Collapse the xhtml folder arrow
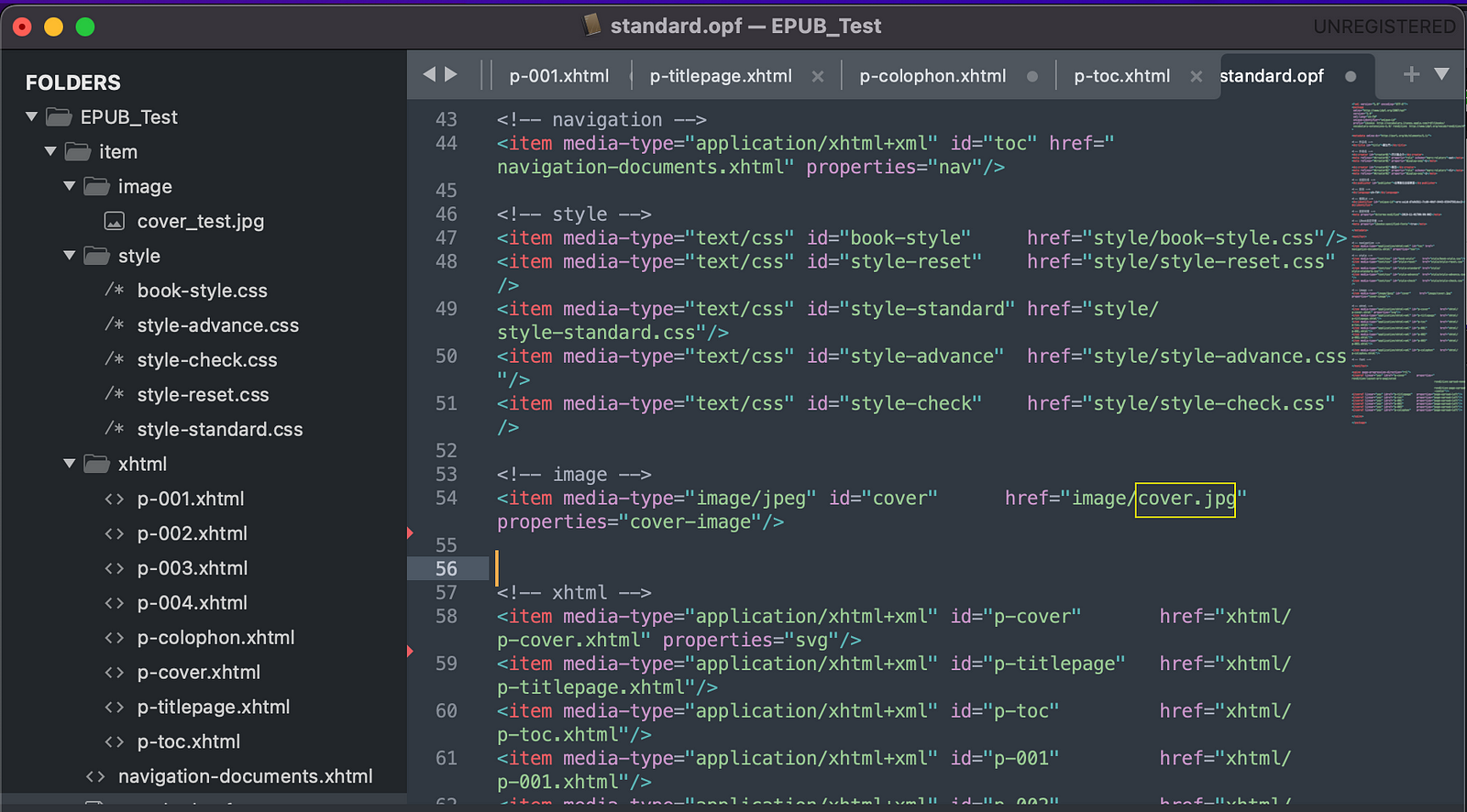Viewport: 1467px width, 812px height. coord(70,465)
